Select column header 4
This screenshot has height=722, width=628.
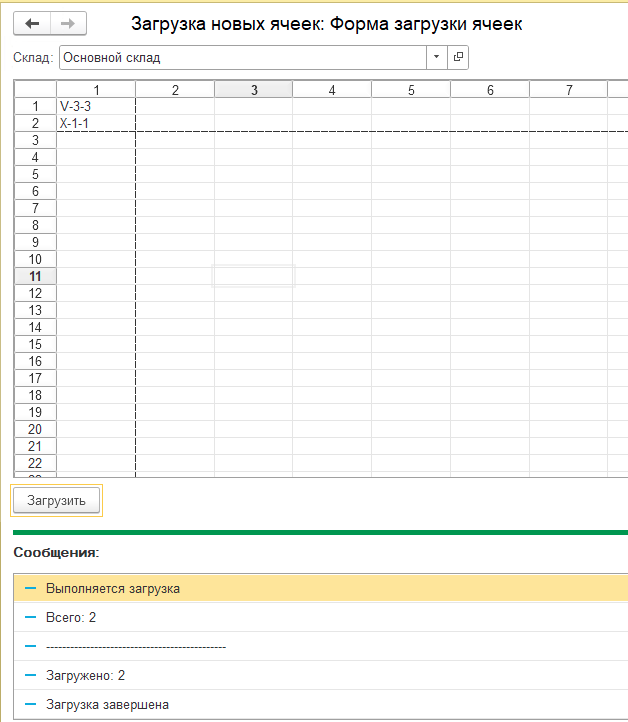[x=332, y=90]
